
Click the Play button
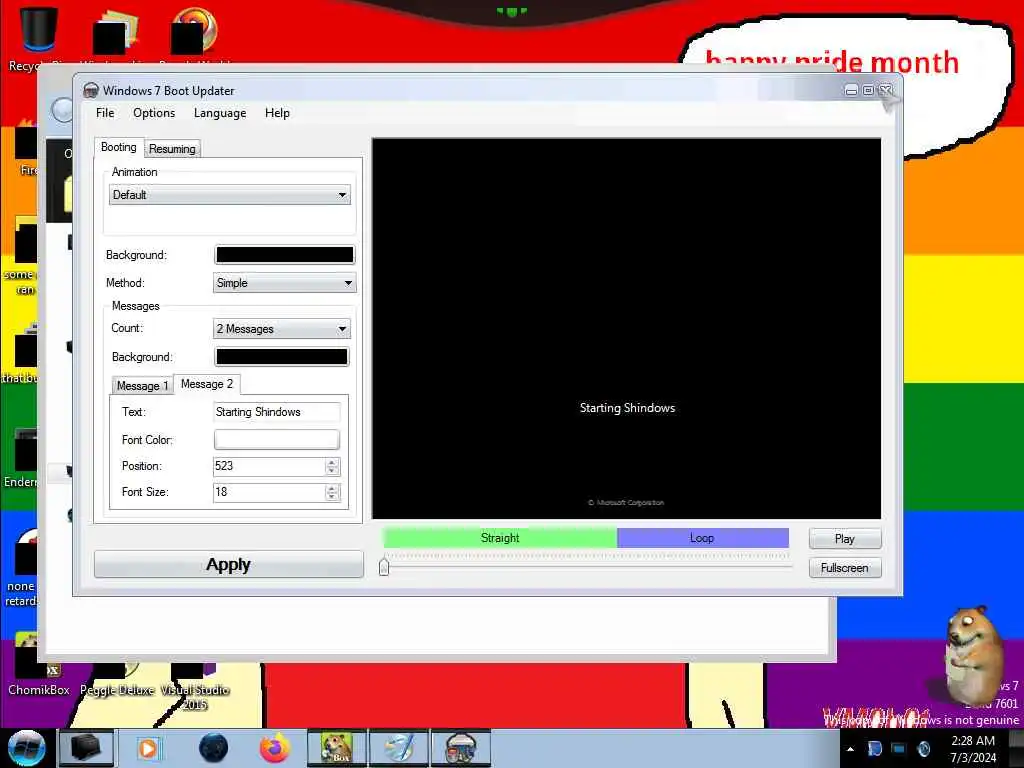pyautogui.click(x=845, y=539)
